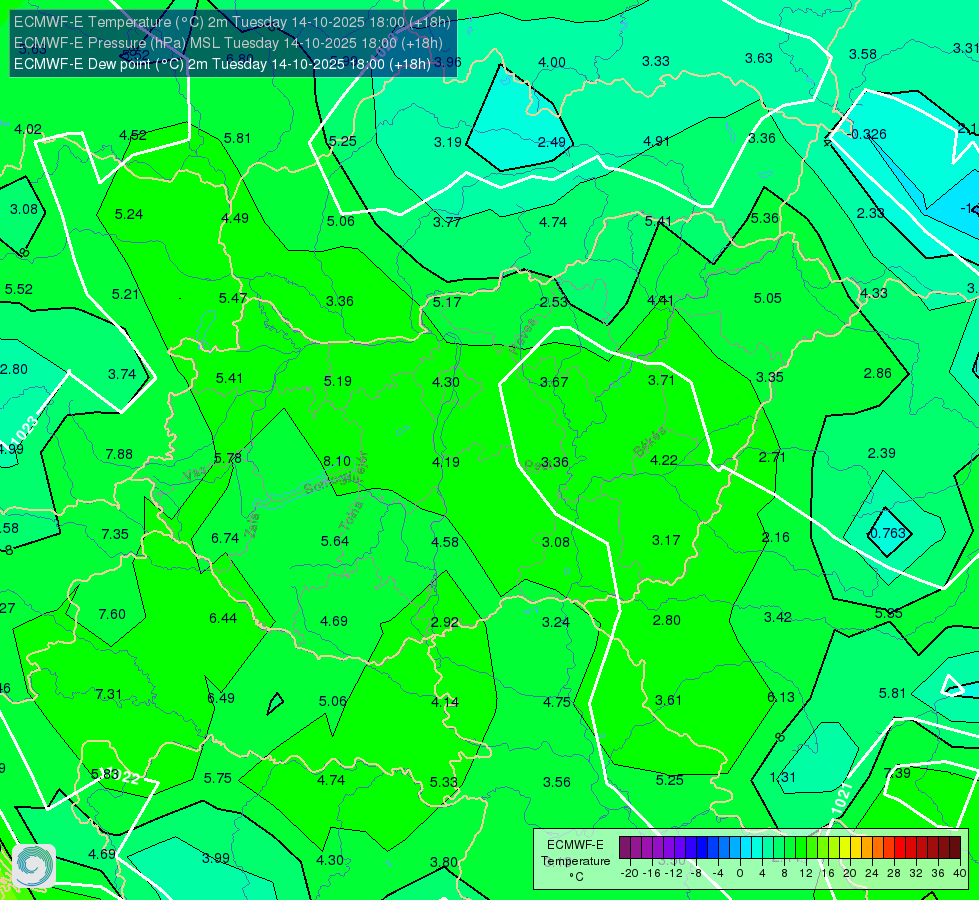Click the 2.49 temperature value
979x900 pixels.
(551, 142)
